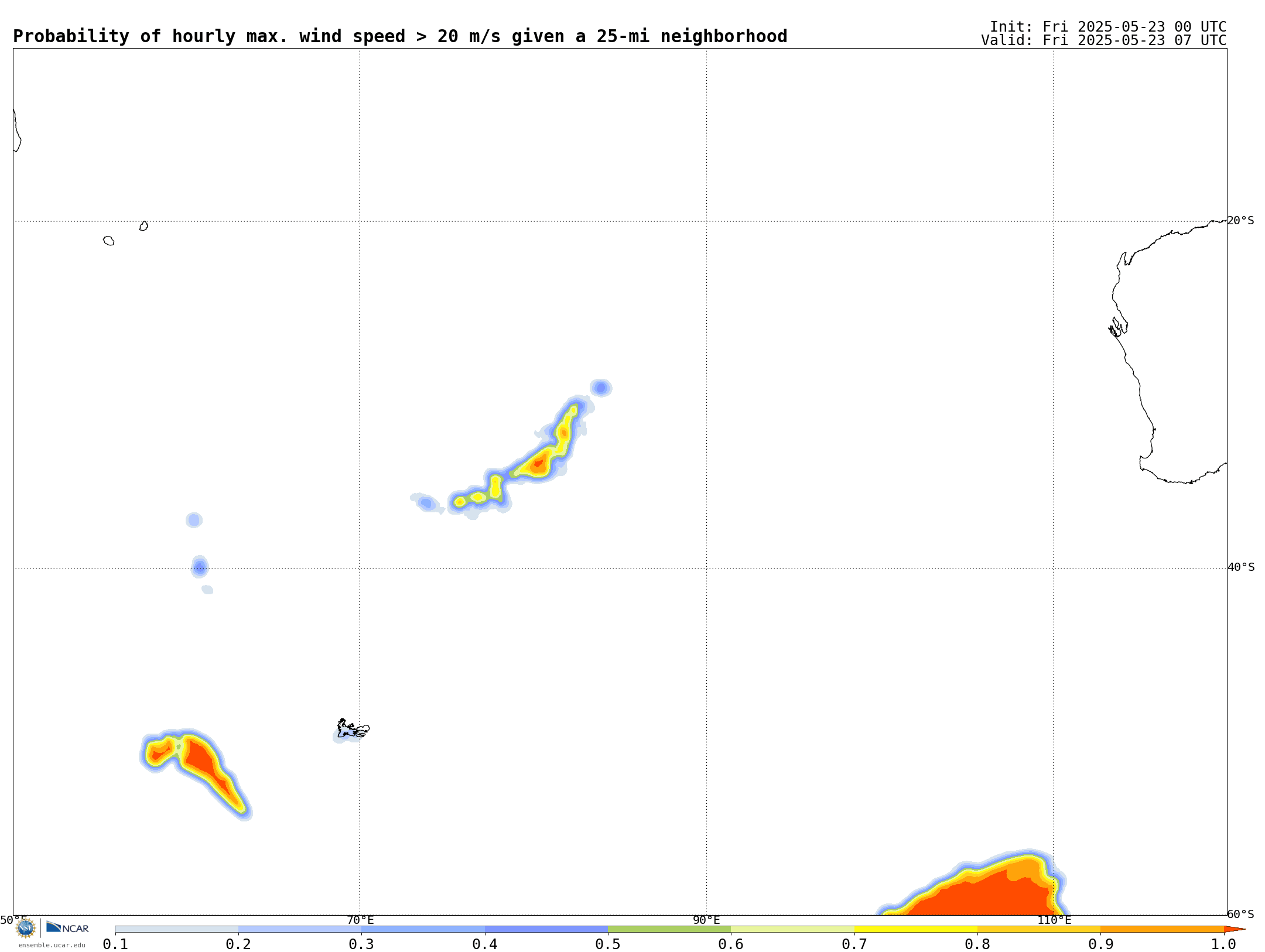
Task: Click the 1.0 colorbar tick label
Action: click(1223, 944)
